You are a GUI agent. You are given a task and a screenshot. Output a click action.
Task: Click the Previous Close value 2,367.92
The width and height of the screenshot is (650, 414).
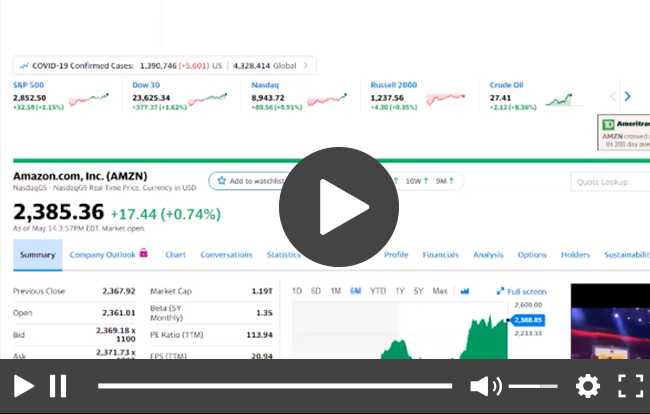(x=119, y=291)
